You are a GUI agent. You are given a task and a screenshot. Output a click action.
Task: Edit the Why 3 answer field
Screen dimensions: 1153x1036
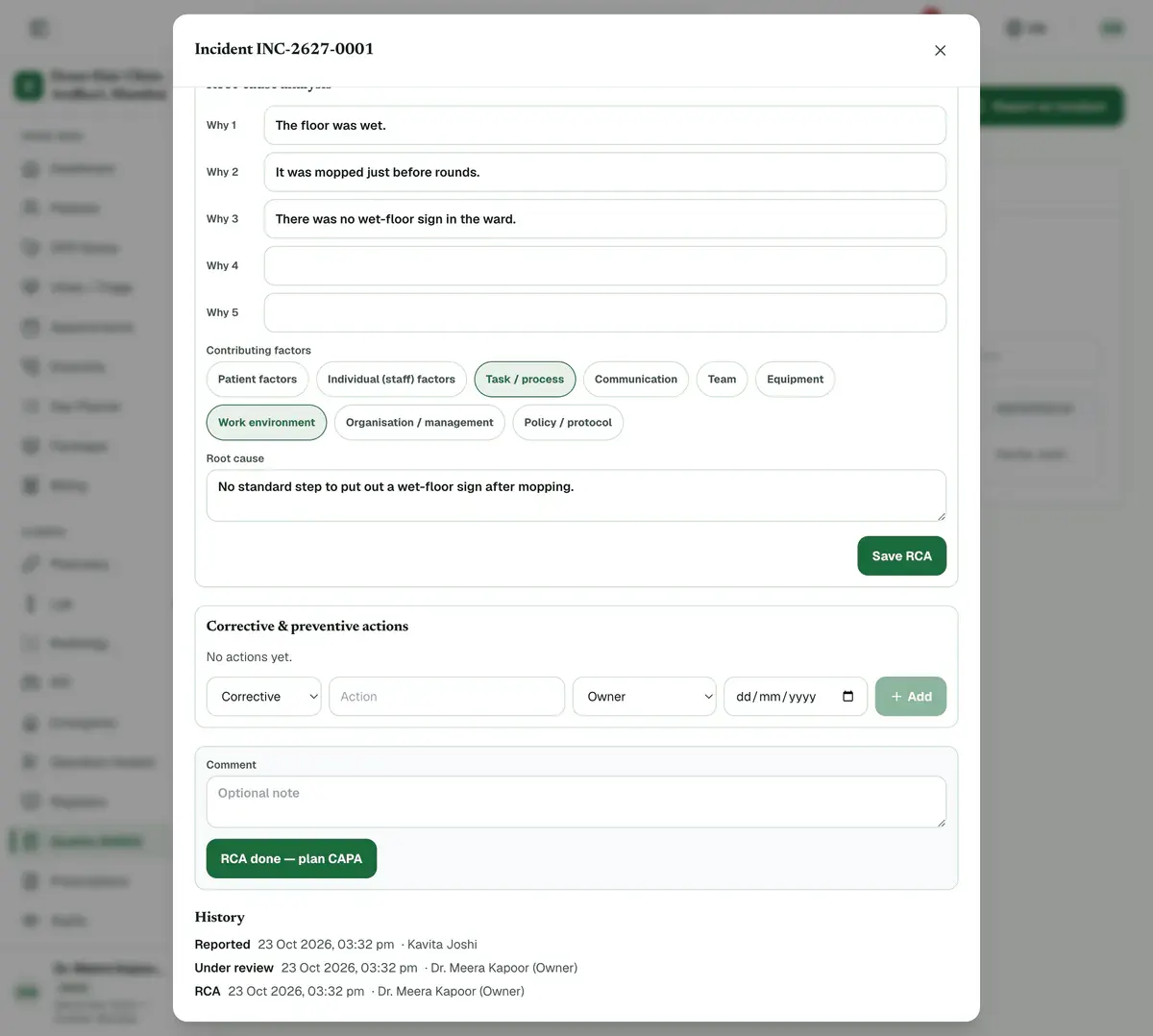tap(604, 219)
